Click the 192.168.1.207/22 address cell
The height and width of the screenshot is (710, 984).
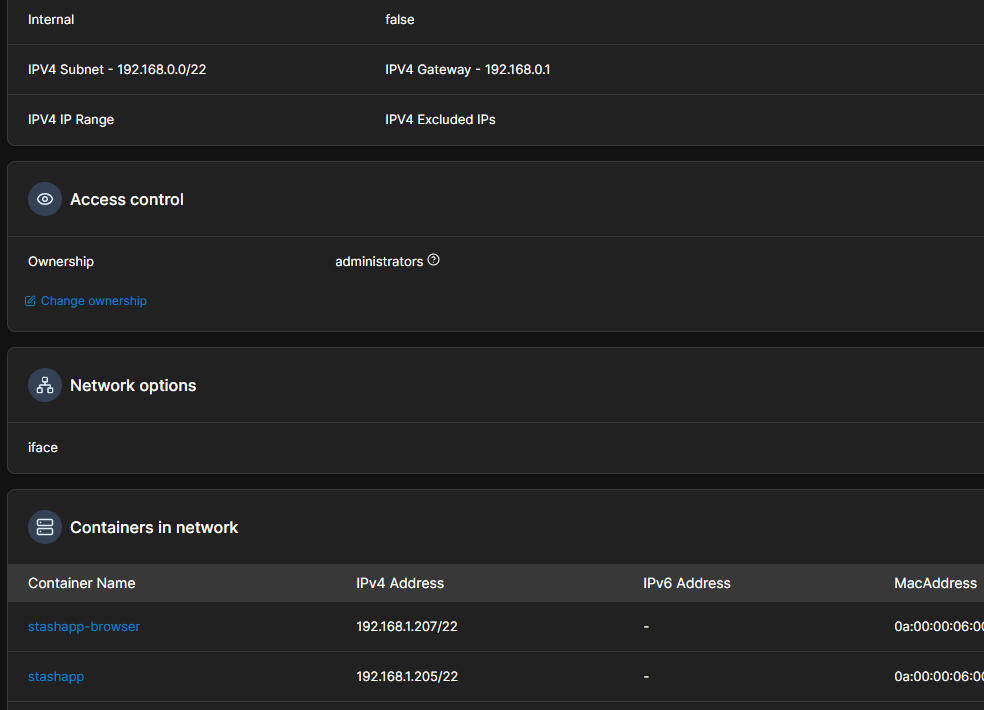click(x=407, y=627)
